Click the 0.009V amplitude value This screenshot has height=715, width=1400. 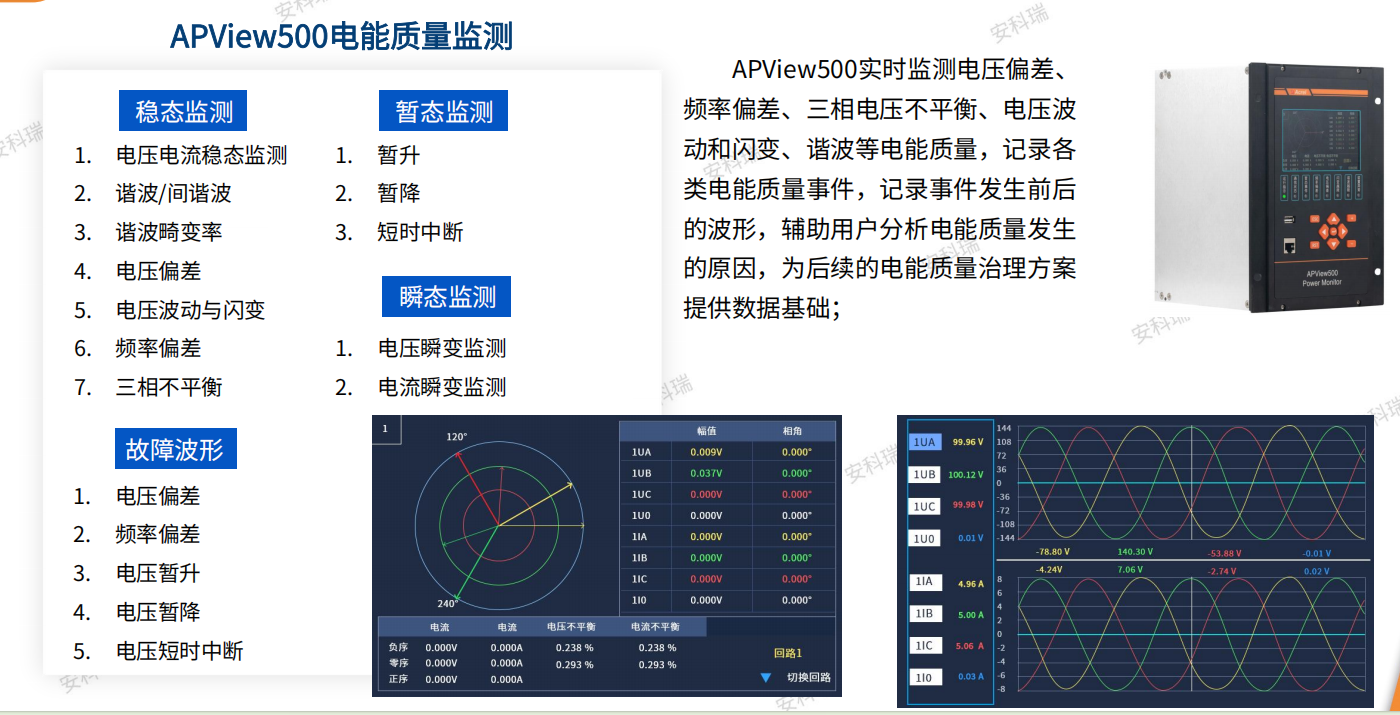point(706,452)
